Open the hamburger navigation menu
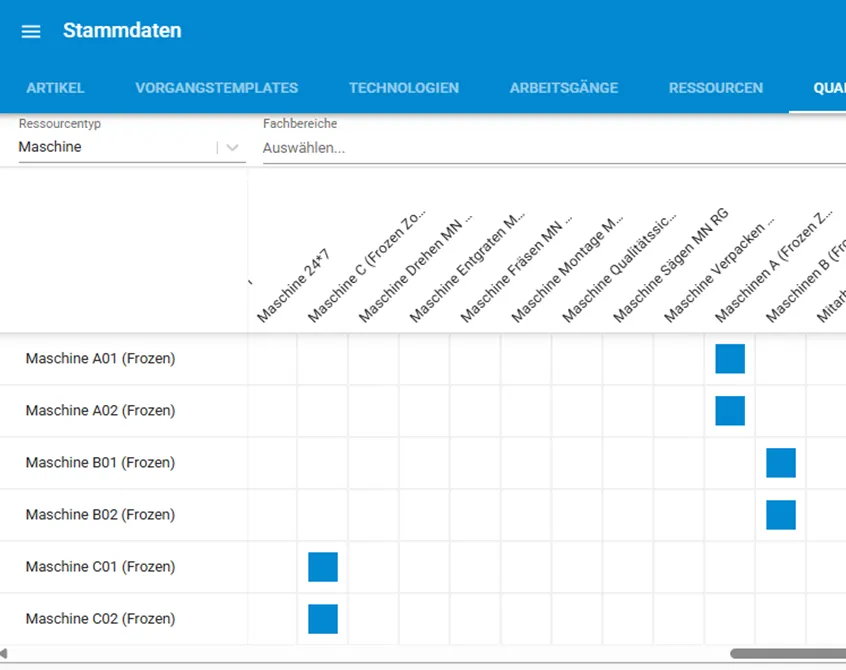 tap(31, 31)
